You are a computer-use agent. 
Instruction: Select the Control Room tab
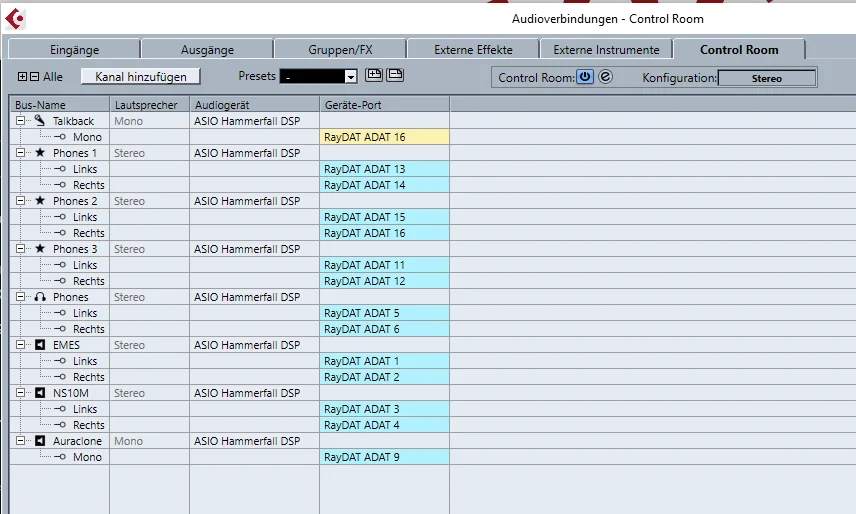coord(739,50)
